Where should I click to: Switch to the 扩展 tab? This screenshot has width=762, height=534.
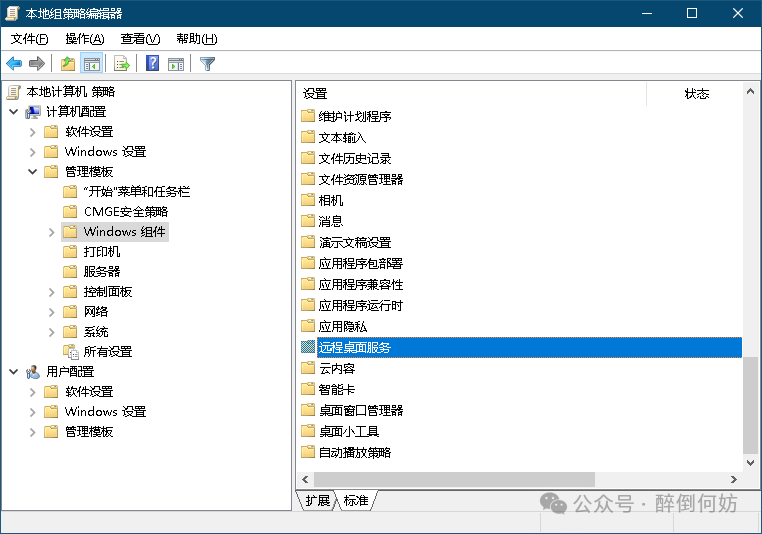coord(318,500)
